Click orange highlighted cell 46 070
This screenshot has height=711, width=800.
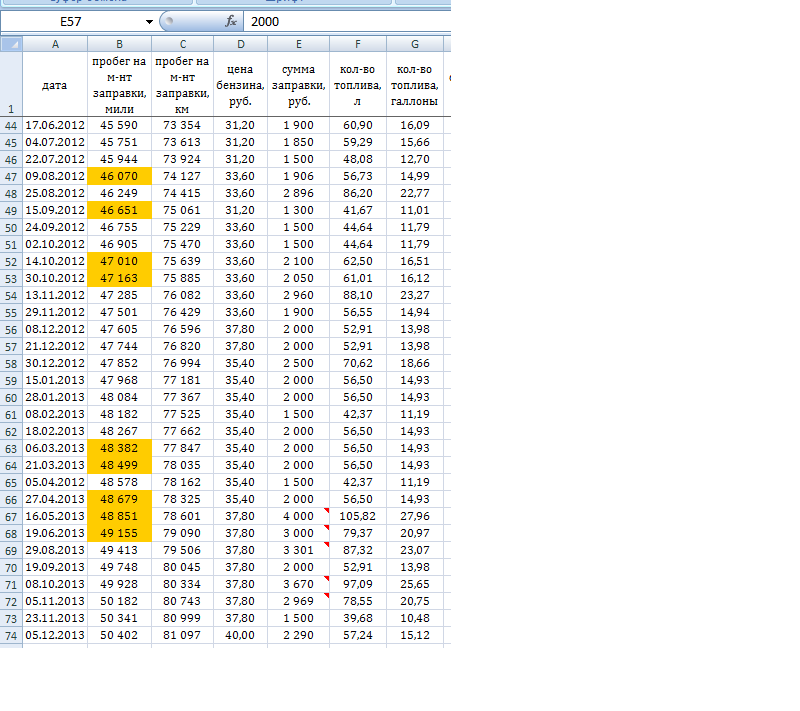coord(119,176)
